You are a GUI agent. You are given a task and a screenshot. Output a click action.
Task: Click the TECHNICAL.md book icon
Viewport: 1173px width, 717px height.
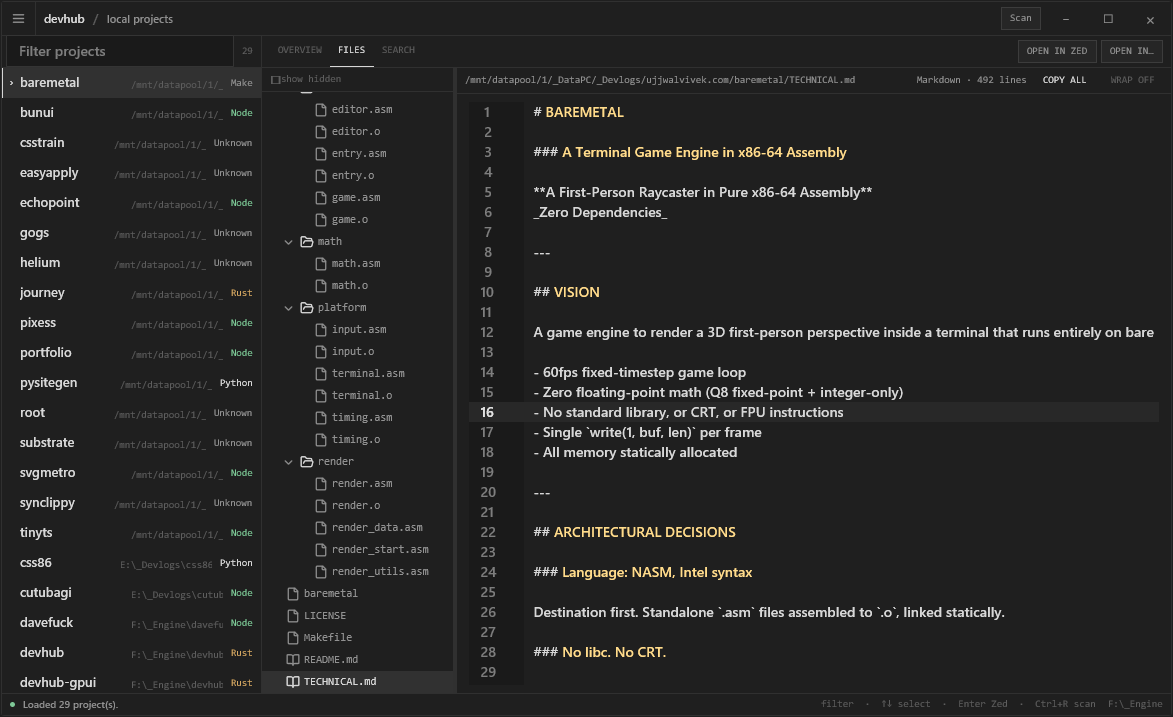pyautogui.click(x=293, y=682)
